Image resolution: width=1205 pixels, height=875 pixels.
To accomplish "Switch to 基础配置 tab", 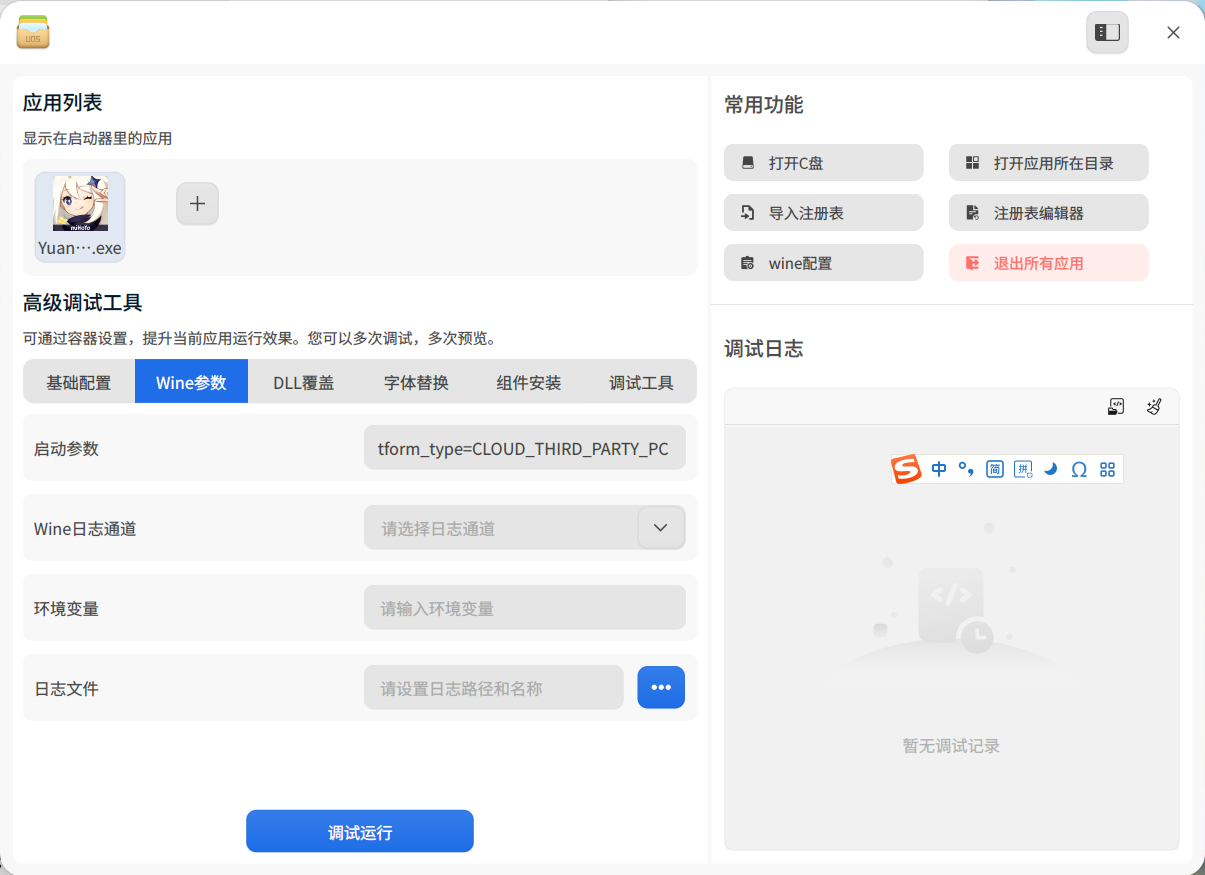I will (79, 382).
